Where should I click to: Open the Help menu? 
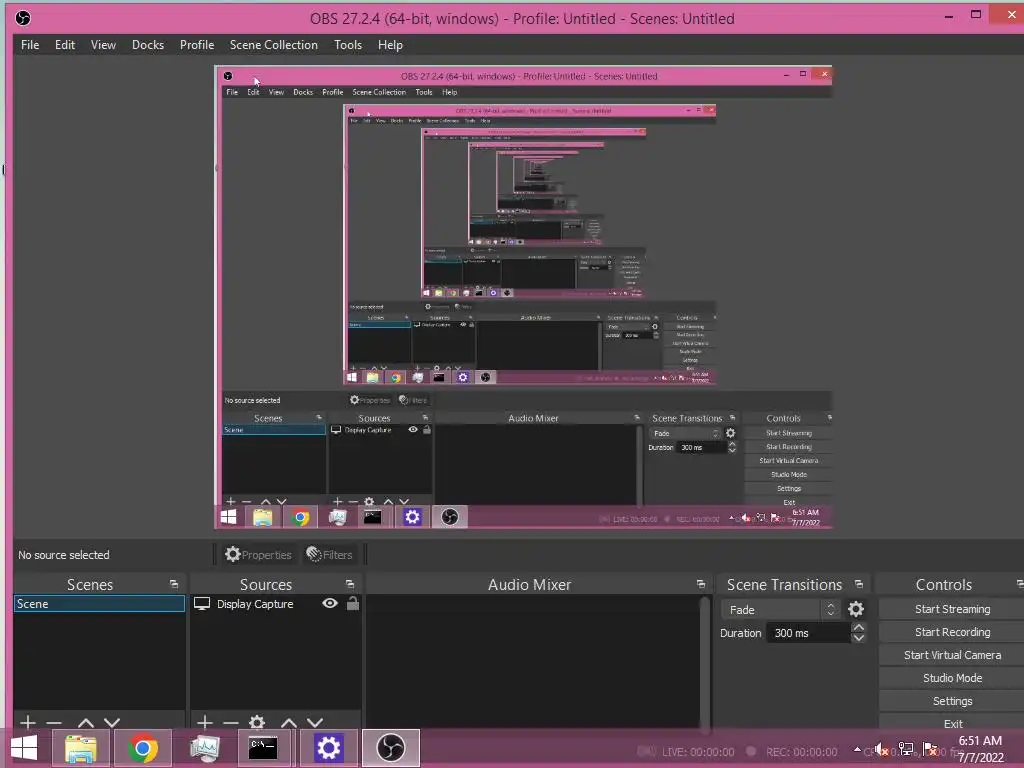point(390,45)
